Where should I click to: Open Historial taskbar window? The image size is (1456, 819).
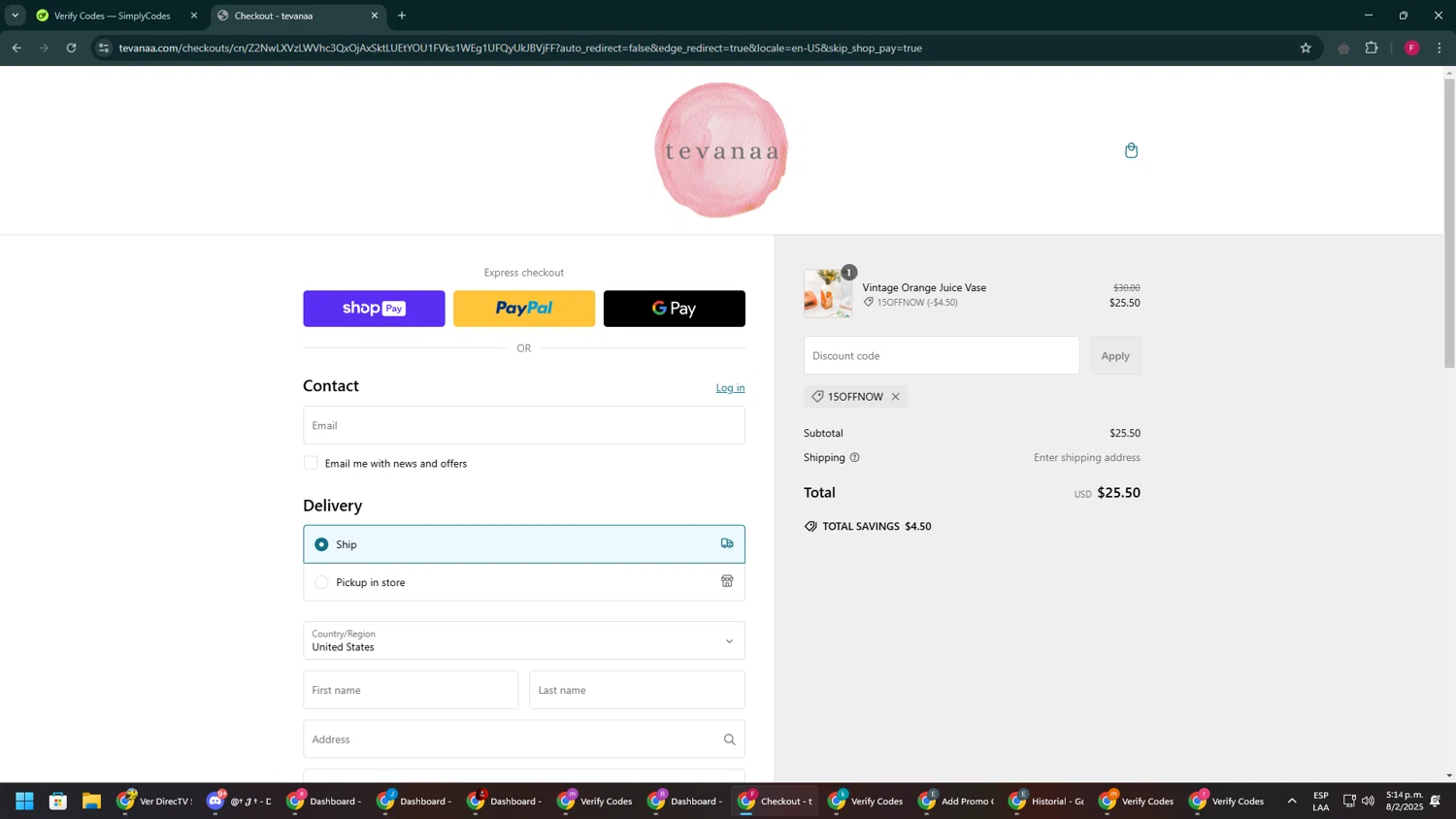click(x=1046, y=802)
